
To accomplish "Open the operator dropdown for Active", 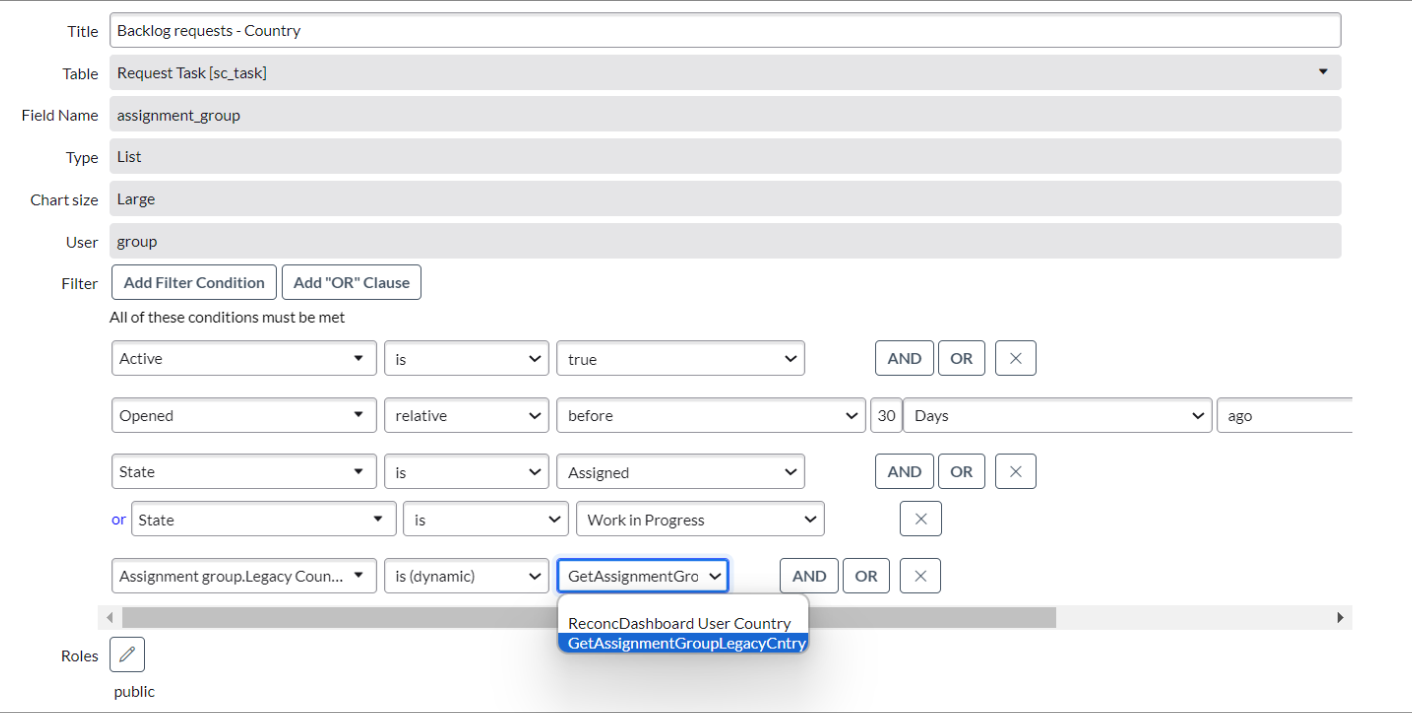I will (467, 358).
